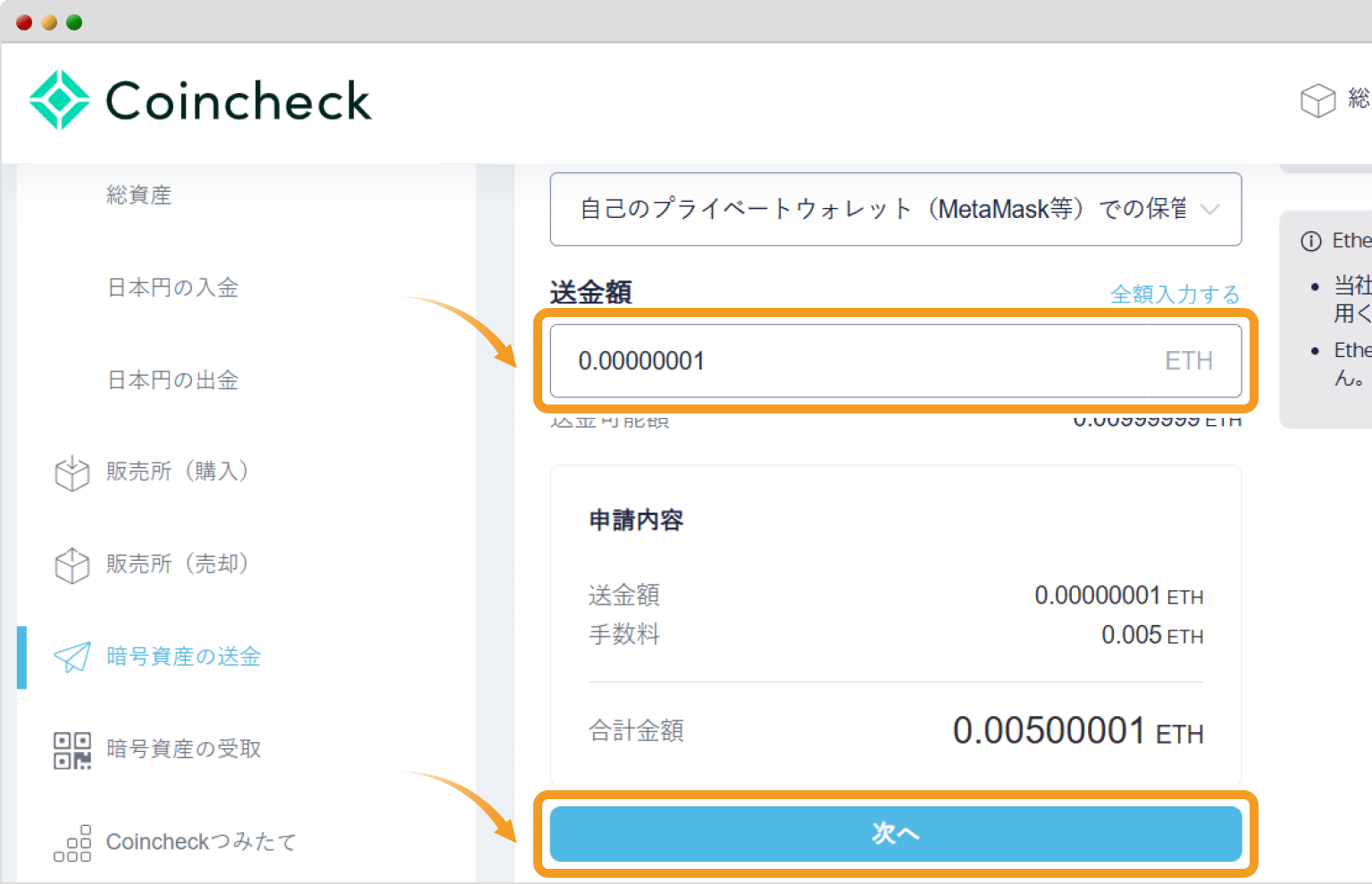
Task: Click the red close window button
Action: click(x=24, y=22)
